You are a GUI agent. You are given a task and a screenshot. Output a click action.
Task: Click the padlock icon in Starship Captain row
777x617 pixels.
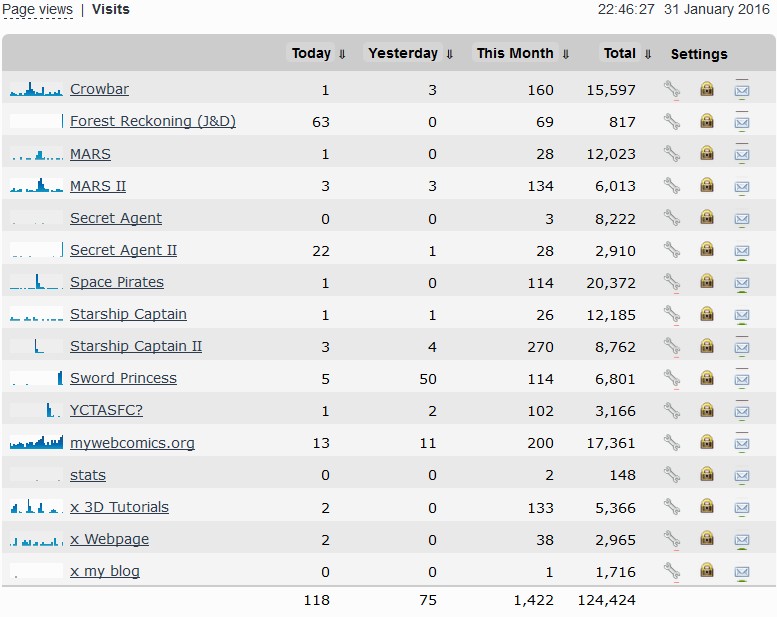point(707,314)
